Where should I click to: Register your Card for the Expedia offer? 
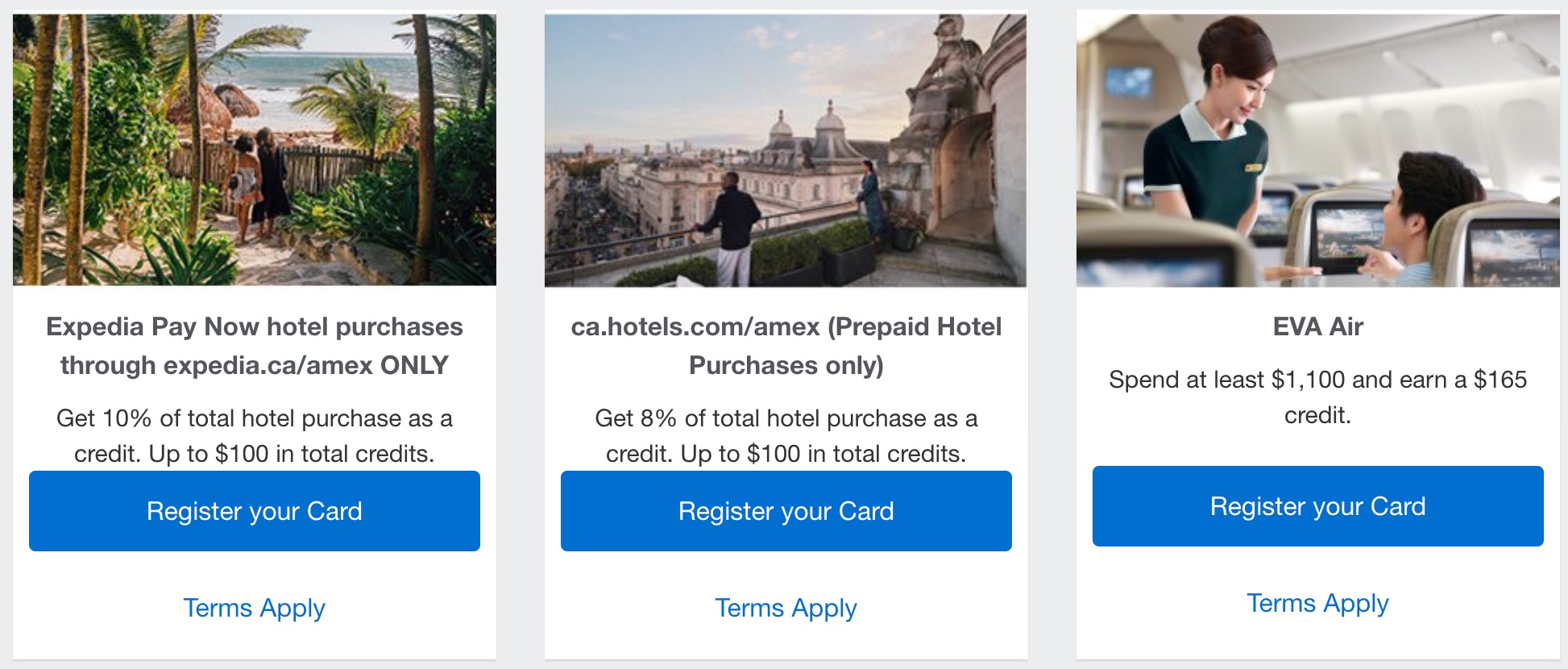(x=254, y=510)
